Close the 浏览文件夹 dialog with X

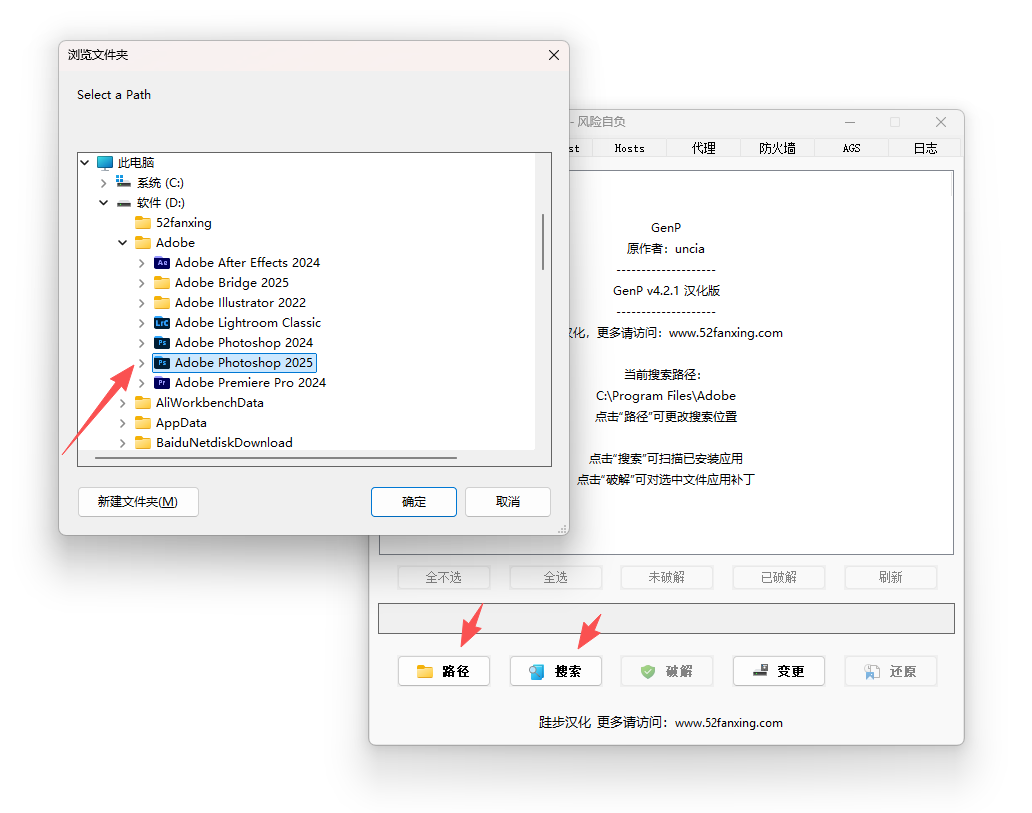coord(554,55)
